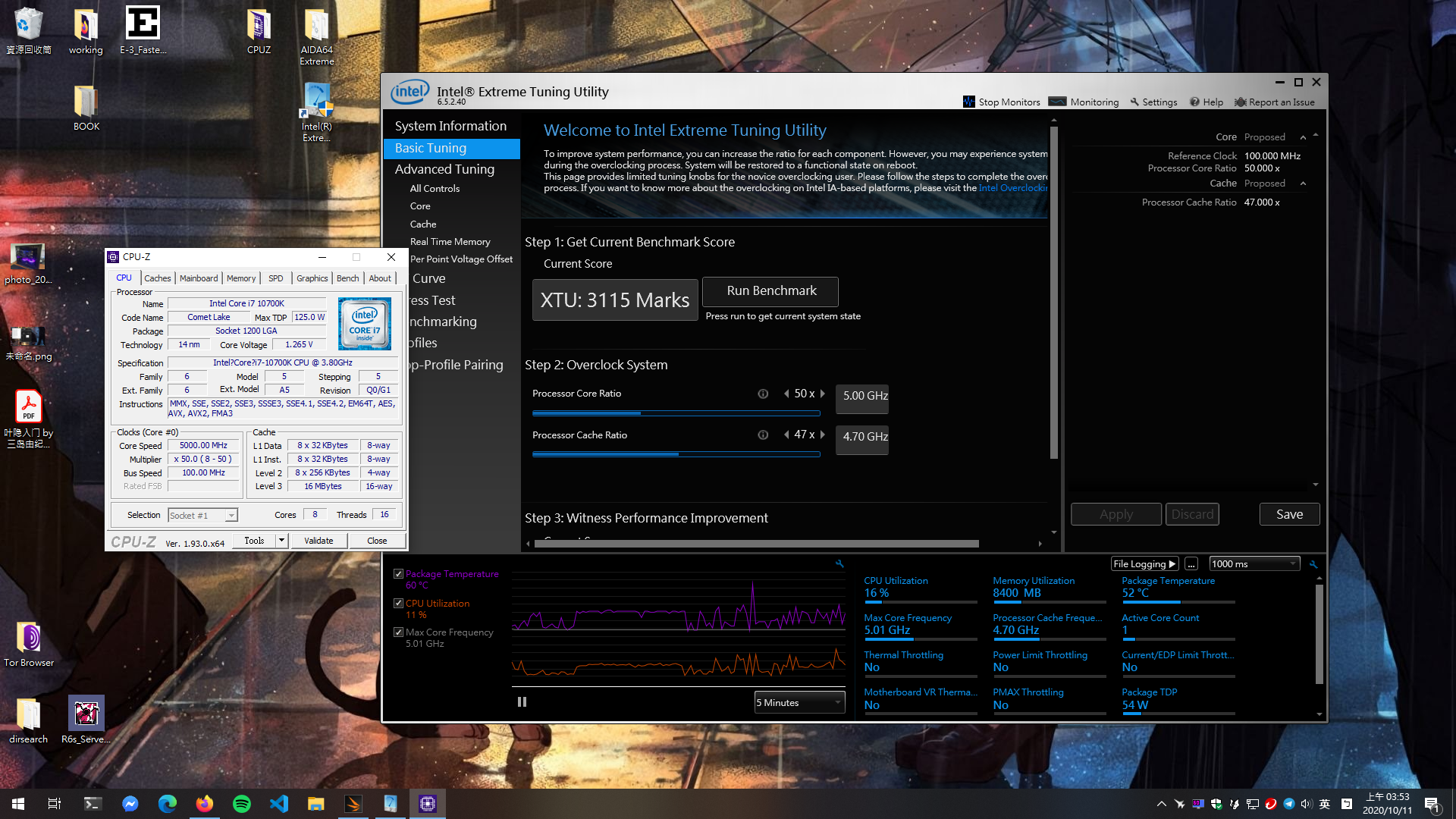Increase Processor Core Ratio with right arrow
The height and width of the screenshot is (819, 1456).
(822, 394)
